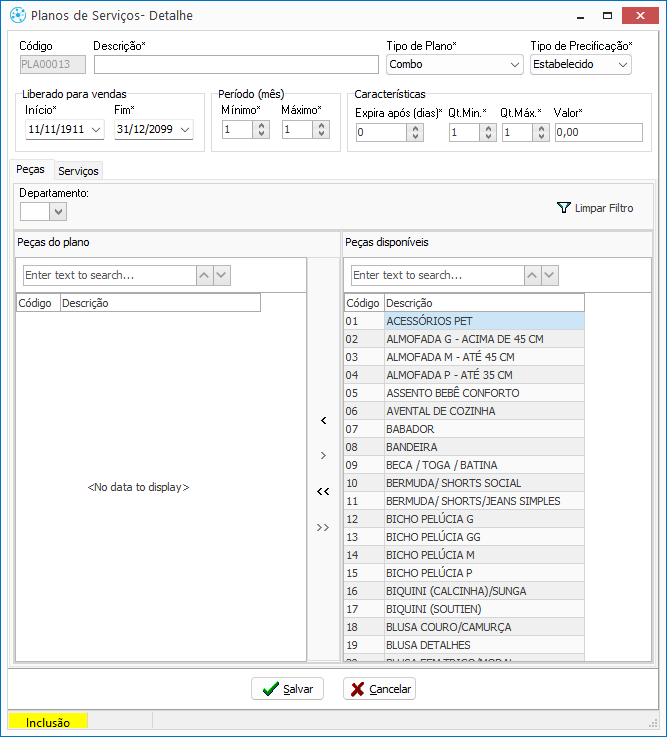
Task: Open the Fim date picker
Action: click(x=185, y=129)
